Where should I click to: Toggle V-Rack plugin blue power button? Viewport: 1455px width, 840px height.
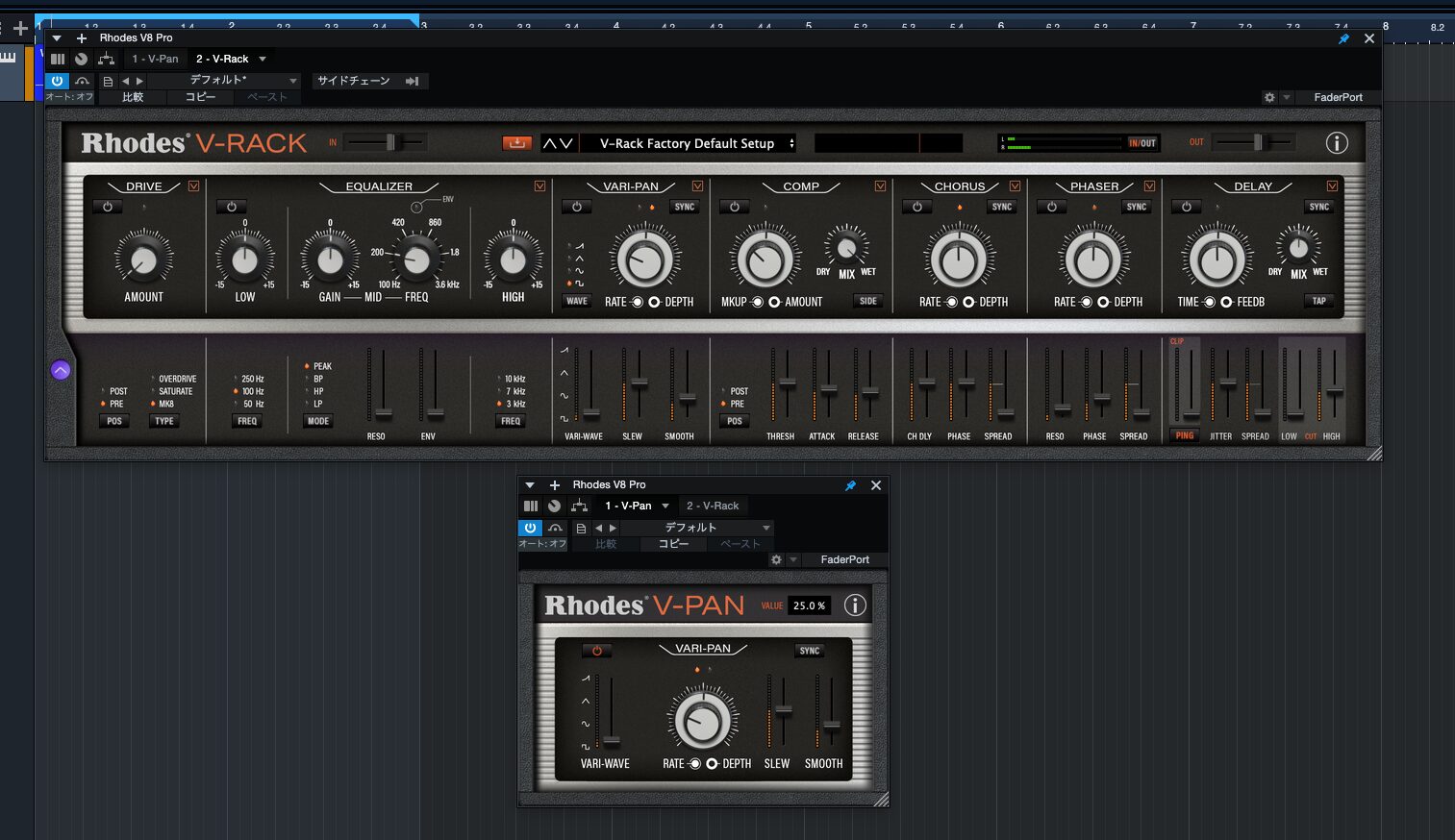pyautogui.click(x=58, y=82)
